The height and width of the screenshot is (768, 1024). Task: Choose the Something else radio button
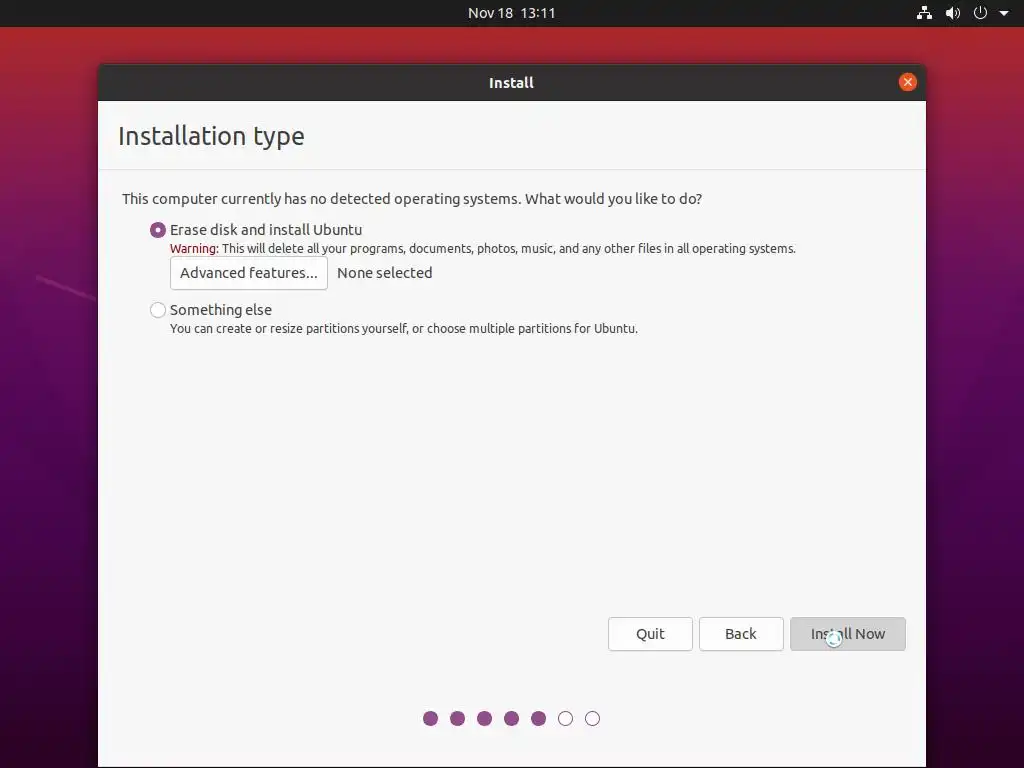coord(157,310)
